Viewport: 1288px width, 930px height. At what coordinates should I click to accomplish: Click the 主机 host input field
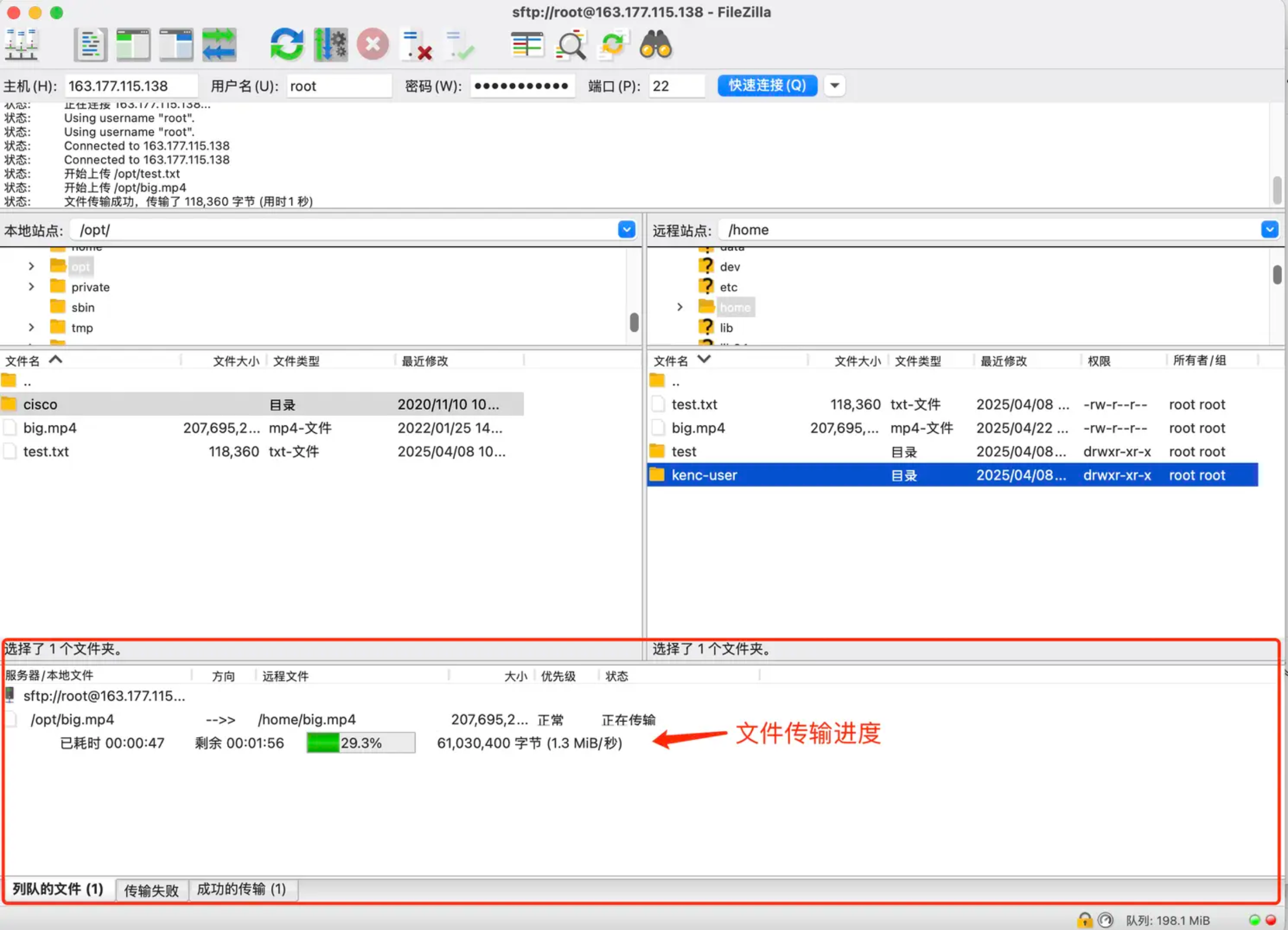[x=131, y=86]
